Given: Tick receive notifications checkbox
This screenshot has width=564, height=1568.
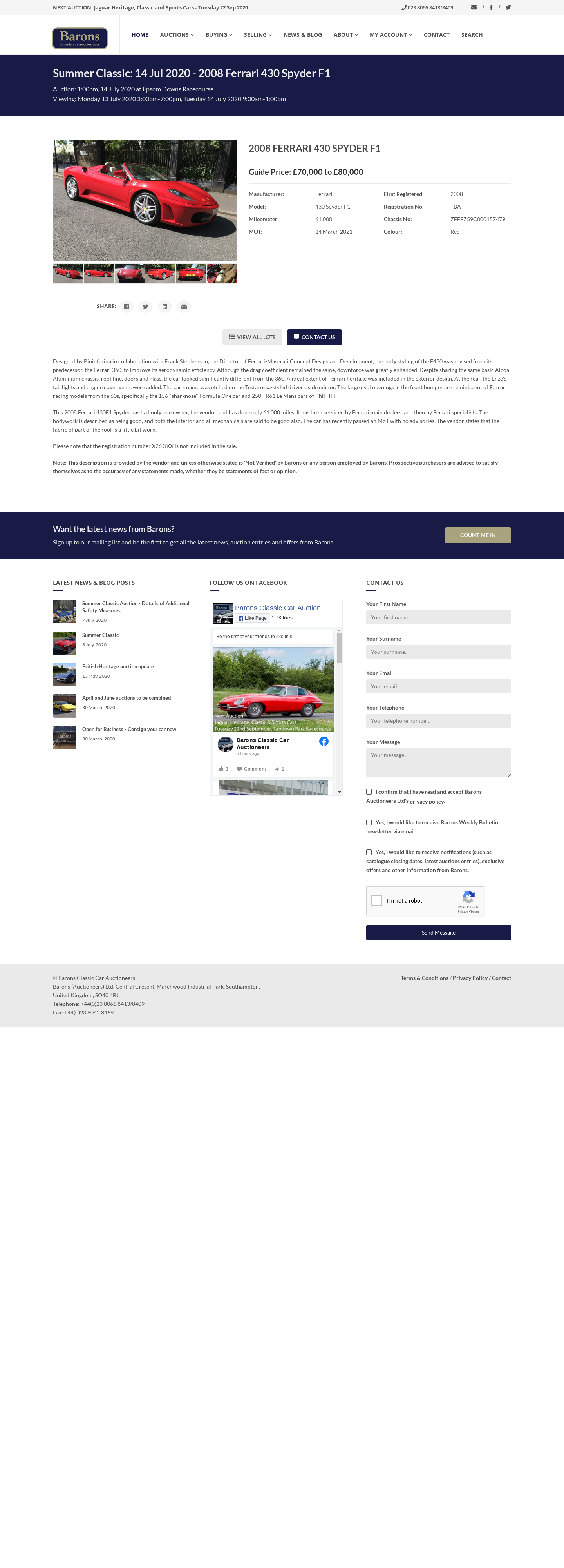Looking at the screenshot, I should click(369, 852).
